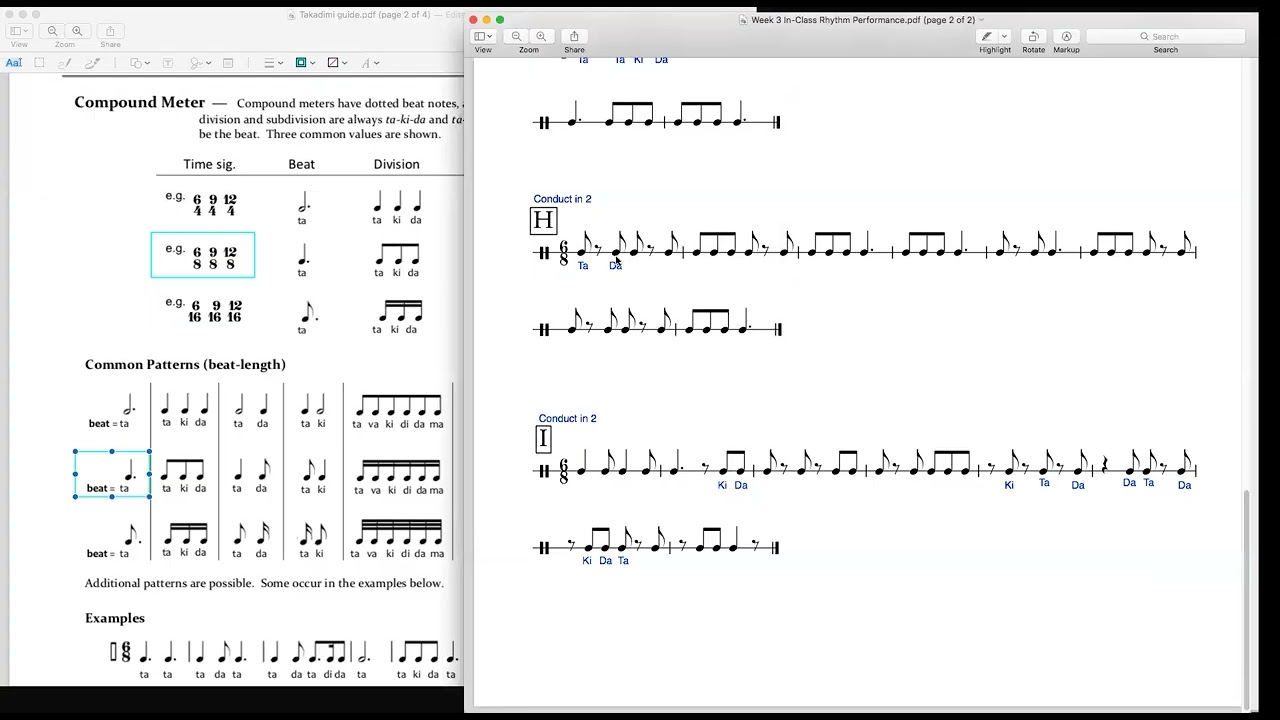The width and height of the screenshot is (1280, 720).
Task: Select the Rectangular Selection markup tool
Action: point(39,63)
